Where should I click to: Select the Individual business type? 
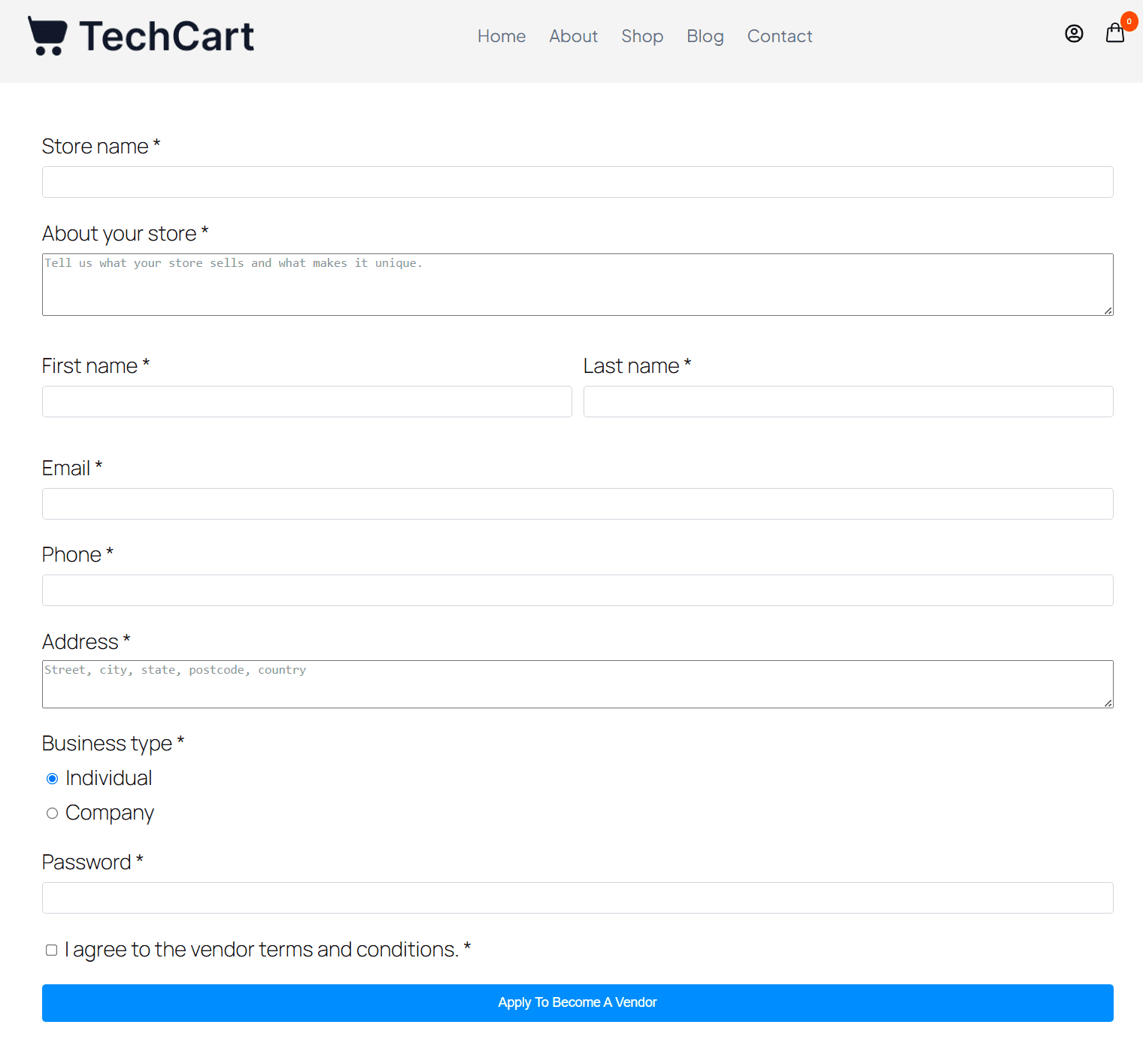(52, 778)
